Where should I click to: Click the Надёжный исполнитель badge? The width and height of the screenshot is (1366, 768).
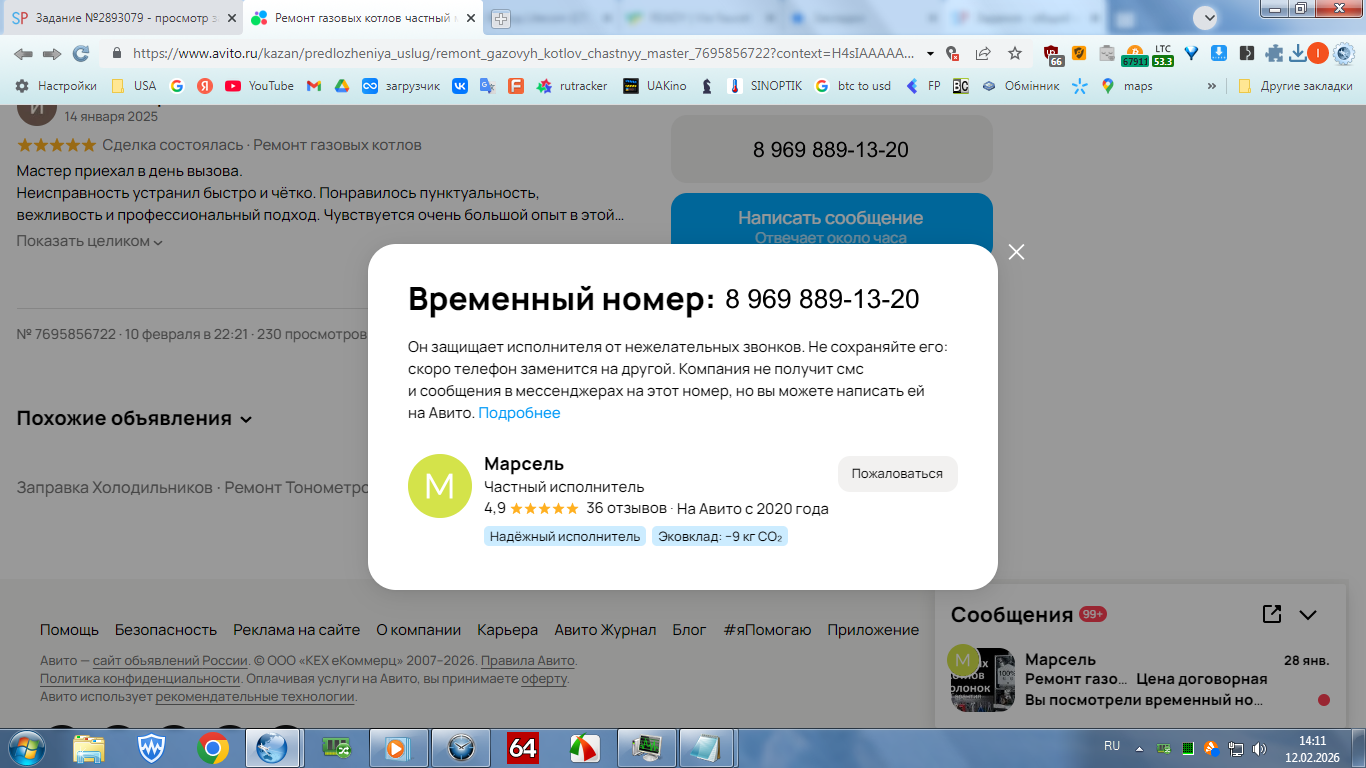(x=565, y=537)
